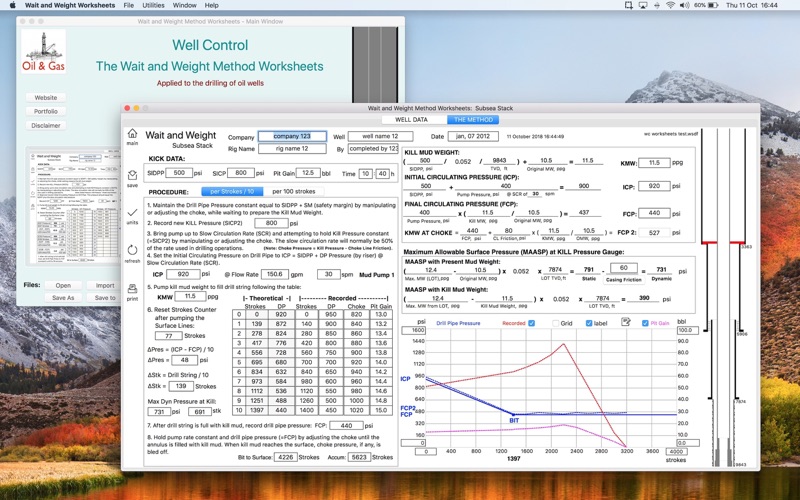Click the AirPlay icon in menu bar
The height and width of the screenshot is (500, 800).
click(643, 5)
